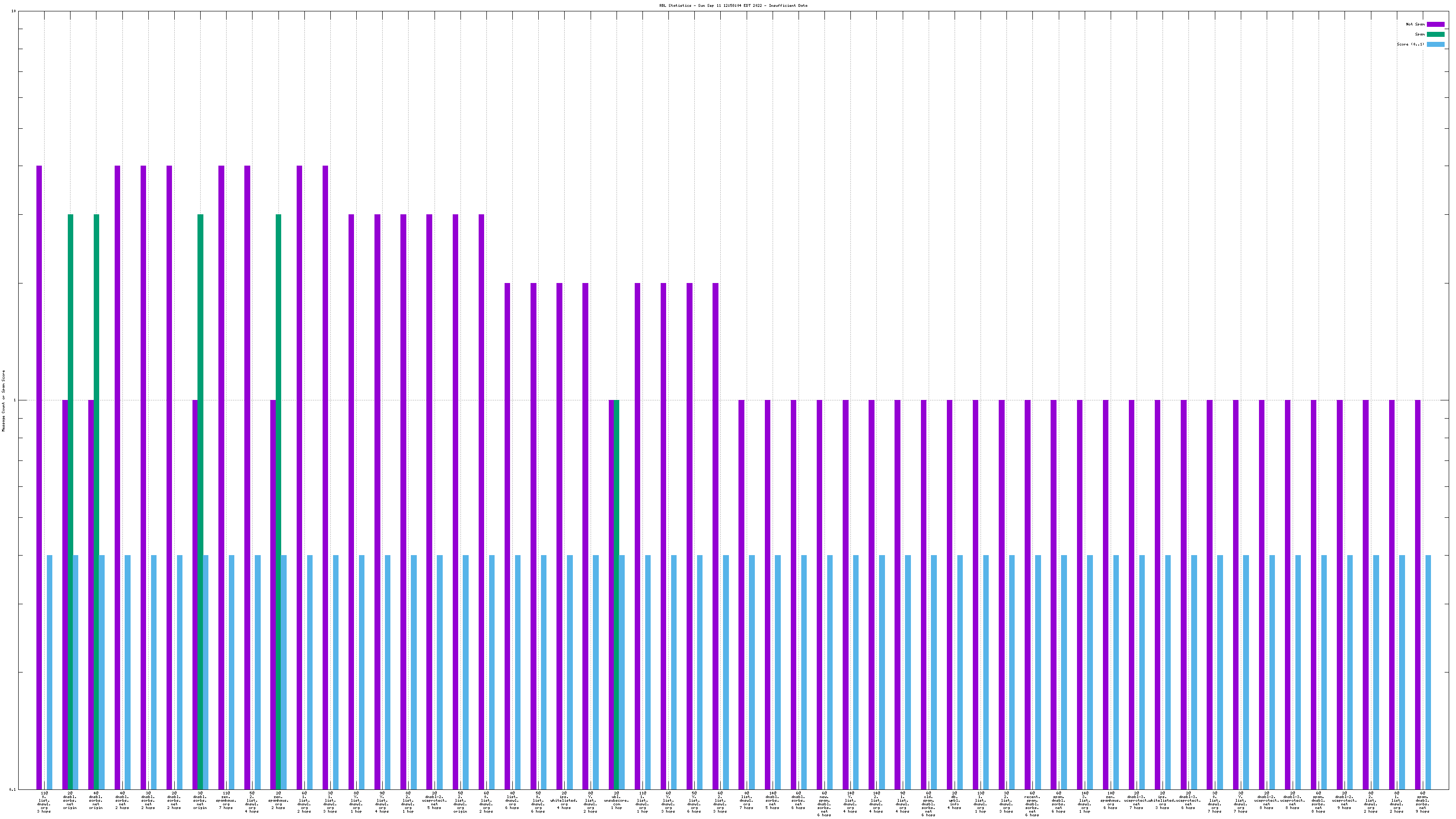The width and height of the screenshot is (1456, 819).
Task: Click the y-axis tick label 10
Action: (14, 11)
